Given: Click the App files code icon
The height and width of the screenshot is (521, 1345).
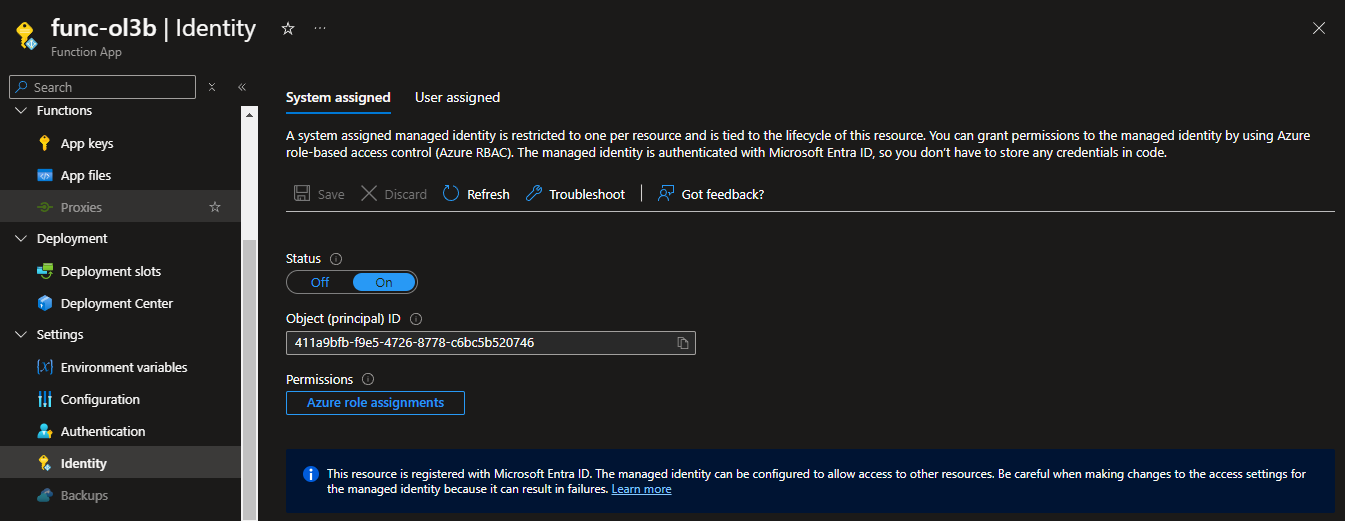Looking at the screenshot, I should (x=44, y=175).
